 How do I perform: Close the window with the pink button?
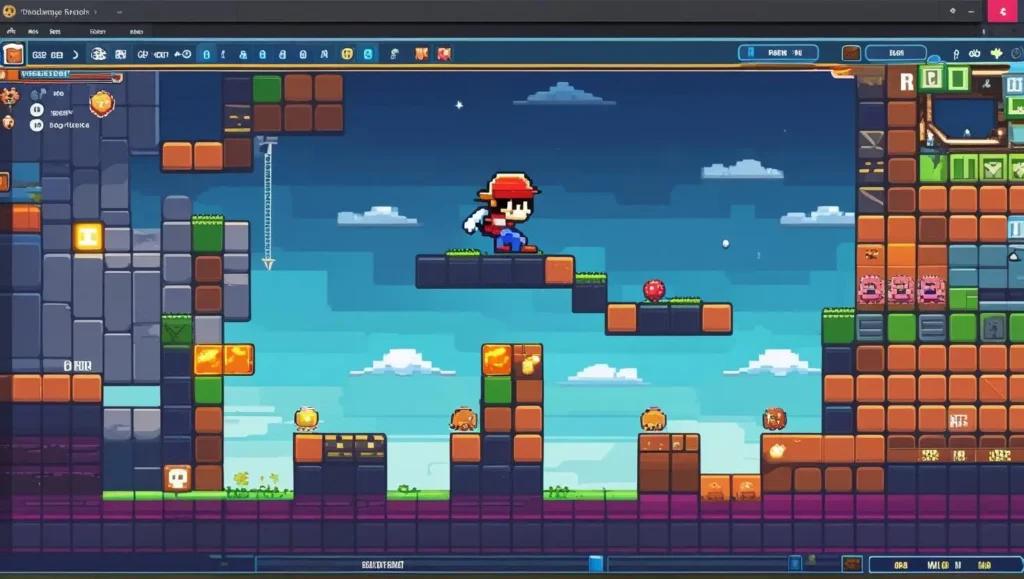click(1003, 11)
